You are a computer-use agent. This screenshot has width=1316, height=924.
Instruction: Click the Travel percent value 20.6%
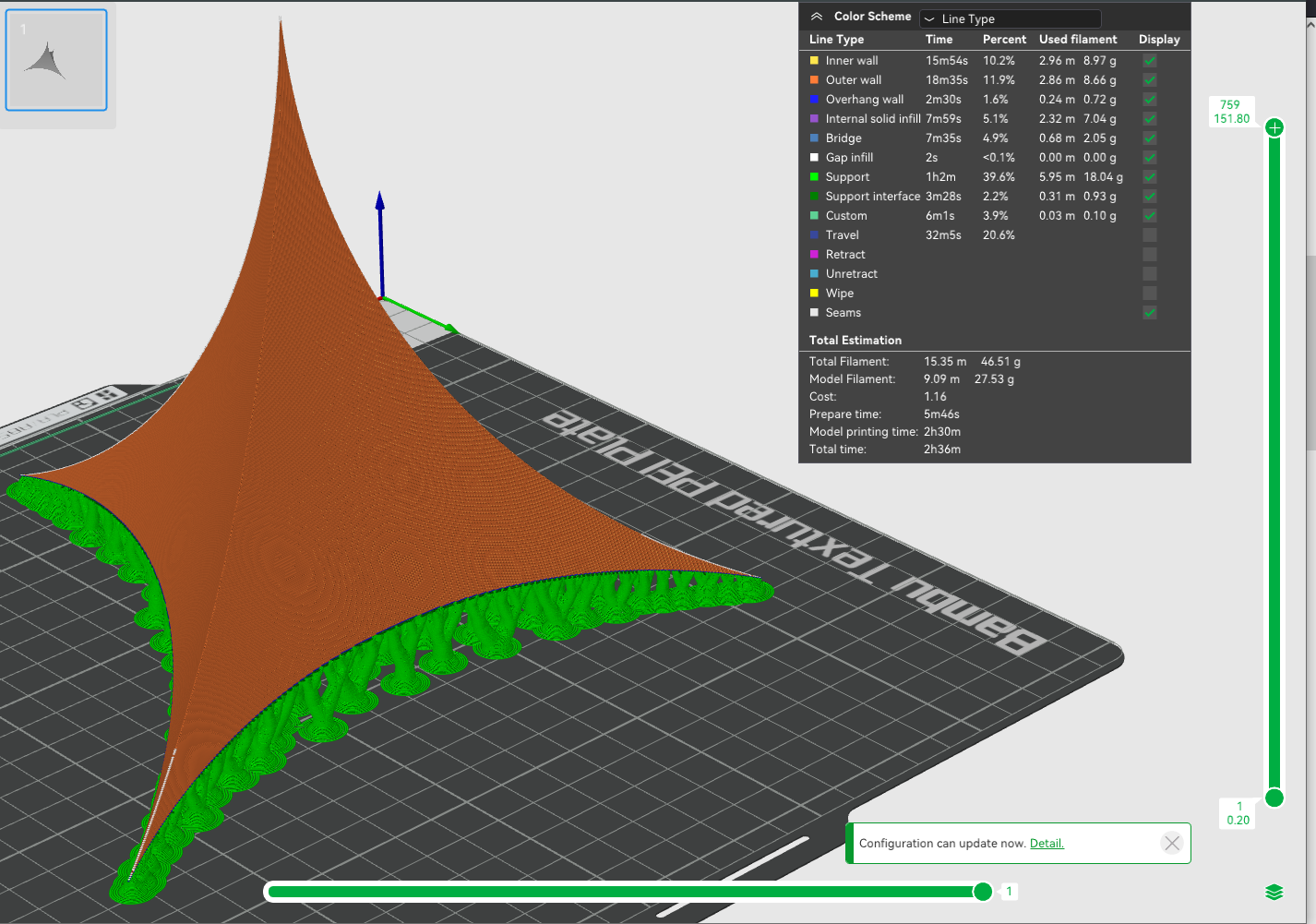tap(999, 235)
